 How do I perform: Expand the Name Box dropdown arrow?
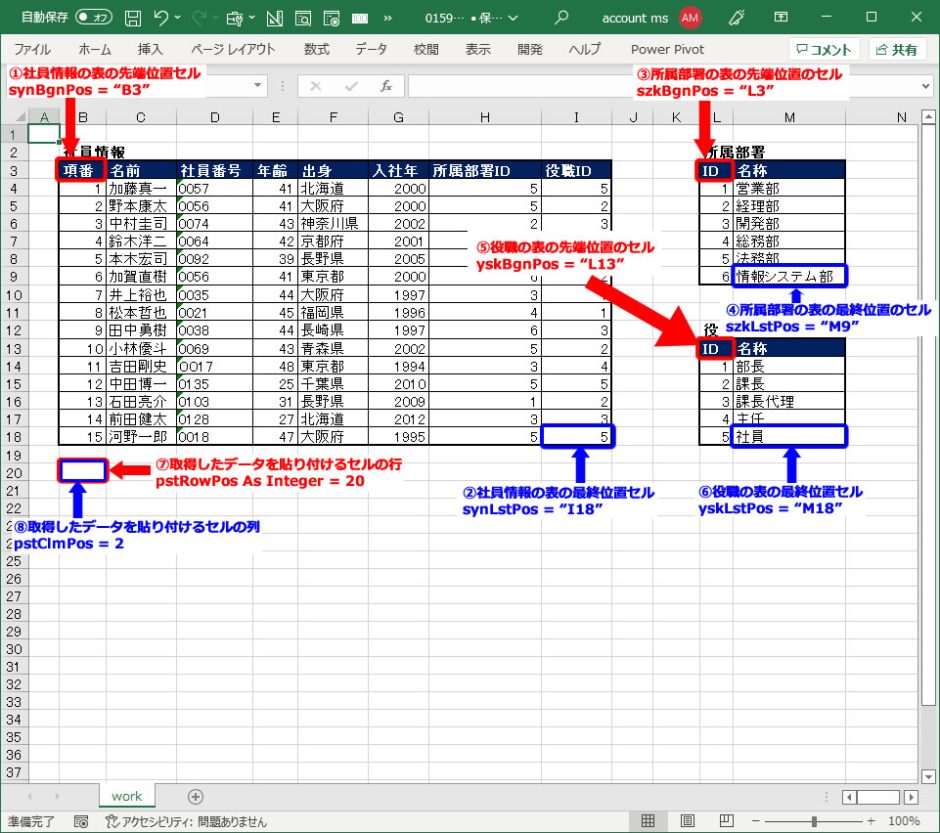259,86
